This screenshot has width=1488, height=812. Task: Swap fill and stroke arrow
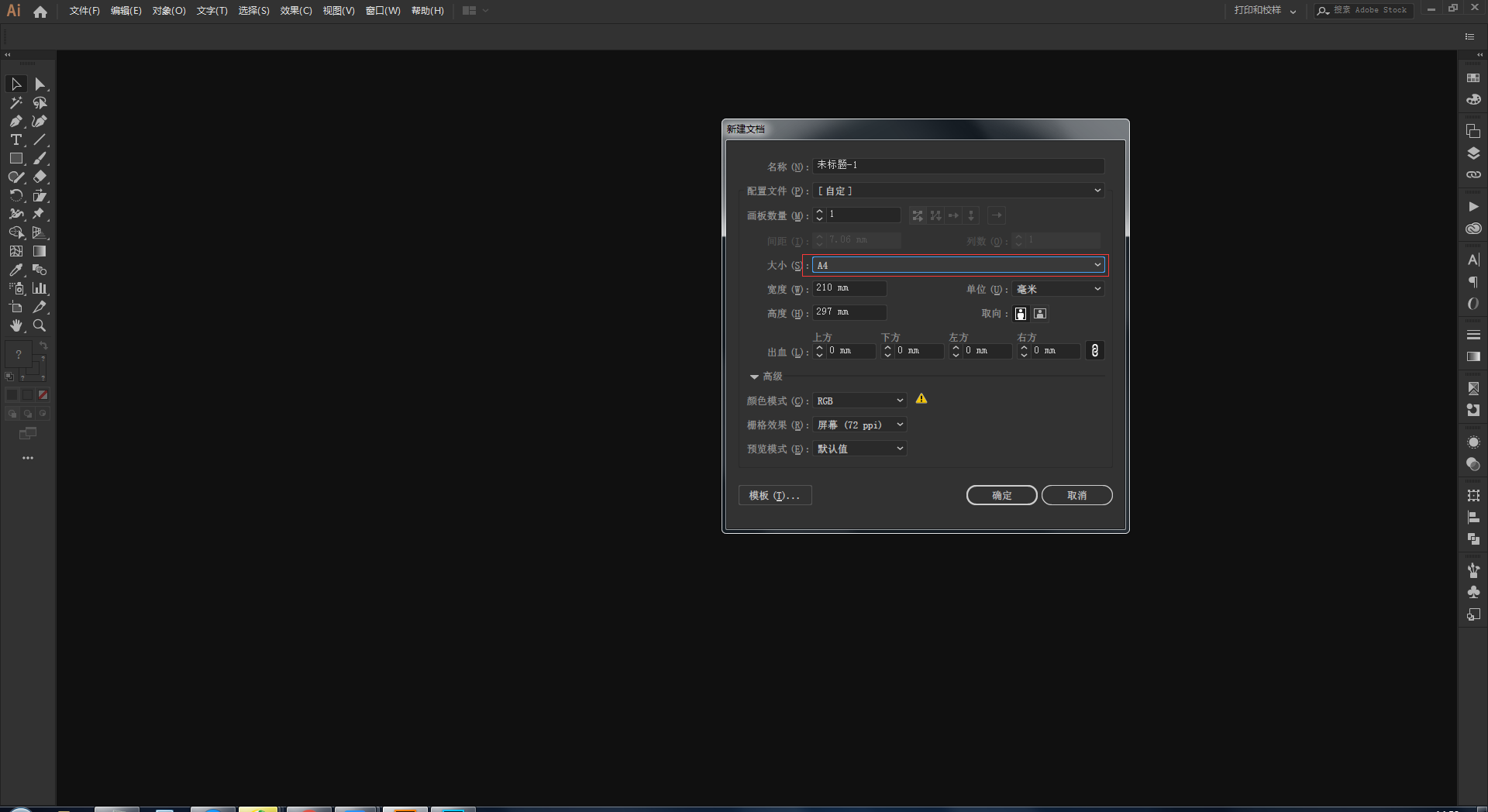(43, 346)
